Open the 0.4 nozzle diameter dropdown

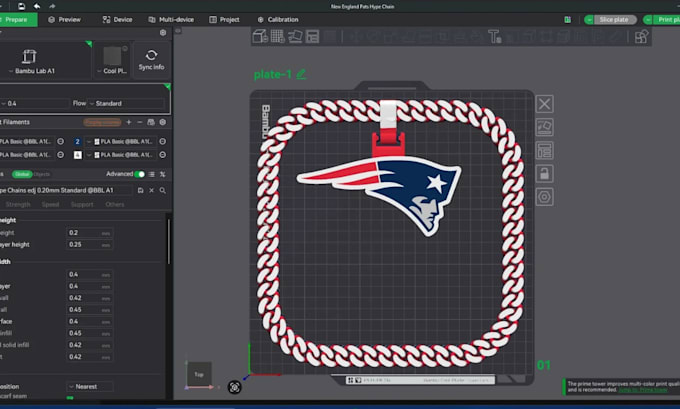(35, 103)
